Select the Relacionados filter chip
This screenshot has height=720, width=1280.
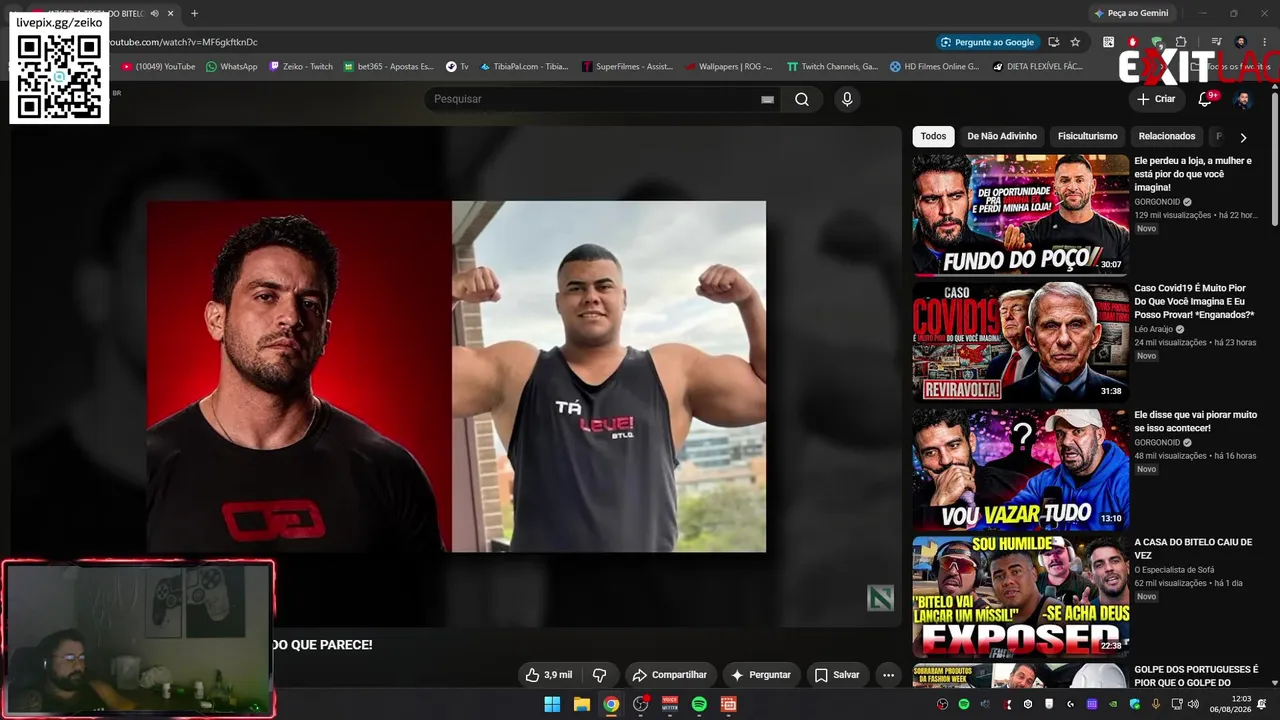(x=1167, y=136)
